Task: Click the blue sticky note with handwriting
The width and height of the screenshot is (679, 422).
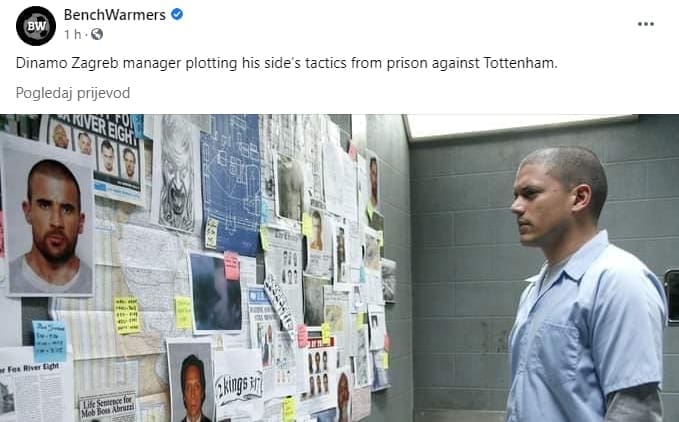Action: (50, 341)
